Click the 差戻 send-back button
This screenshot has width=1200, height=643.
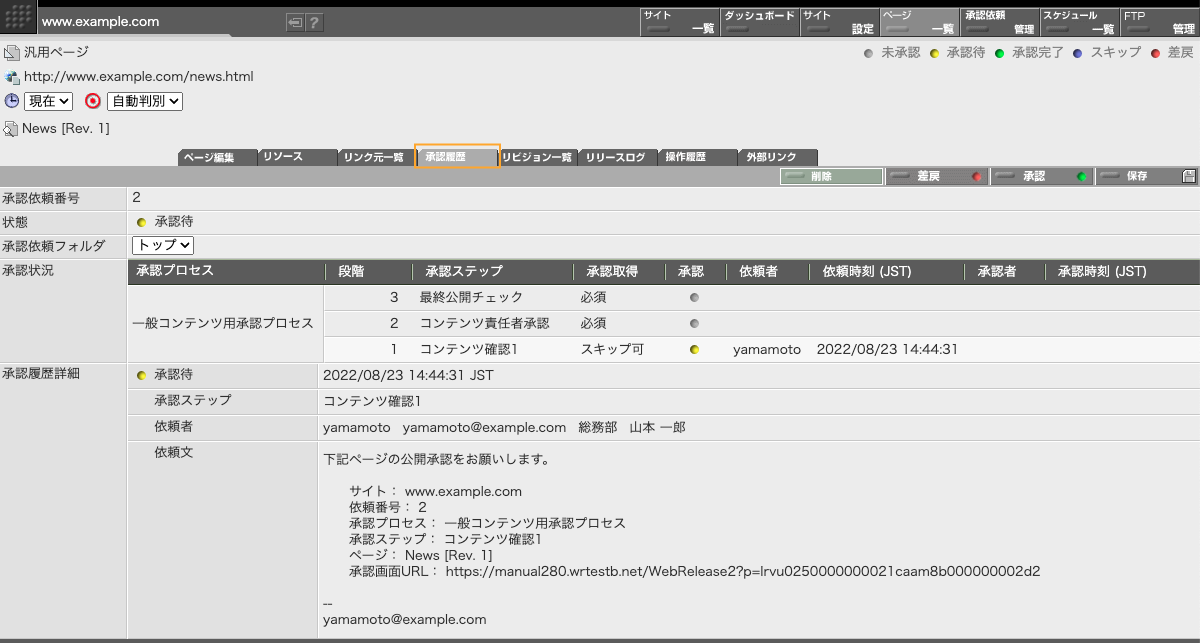tap(935, 176)
